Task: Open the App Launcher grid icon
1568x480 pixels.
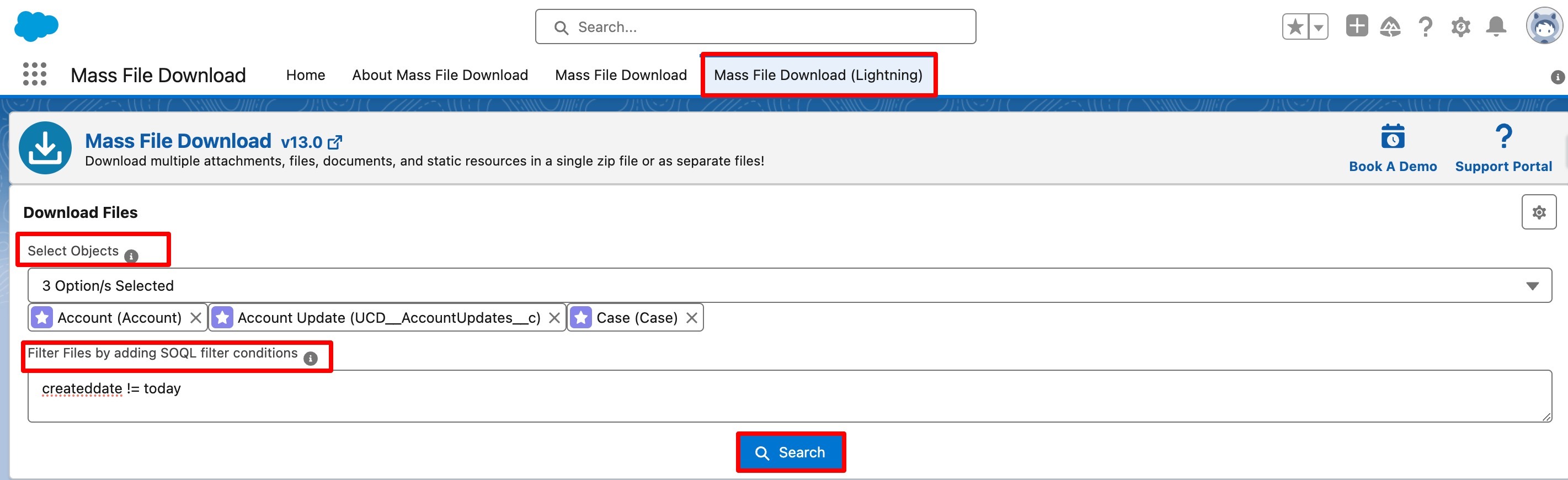Action: (x=35, y=74)
